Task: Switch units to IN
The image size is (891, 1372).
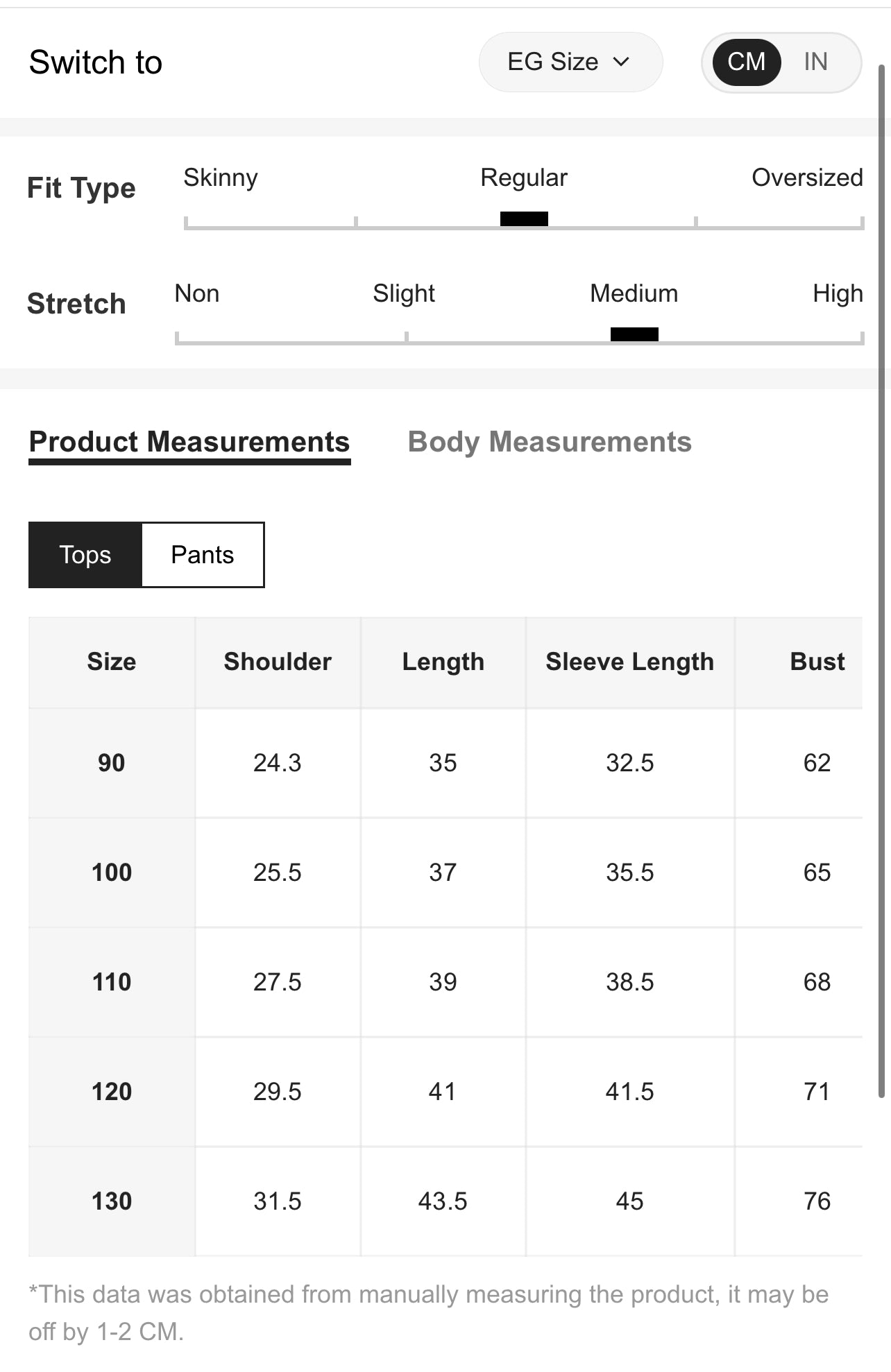Action: 815,62
